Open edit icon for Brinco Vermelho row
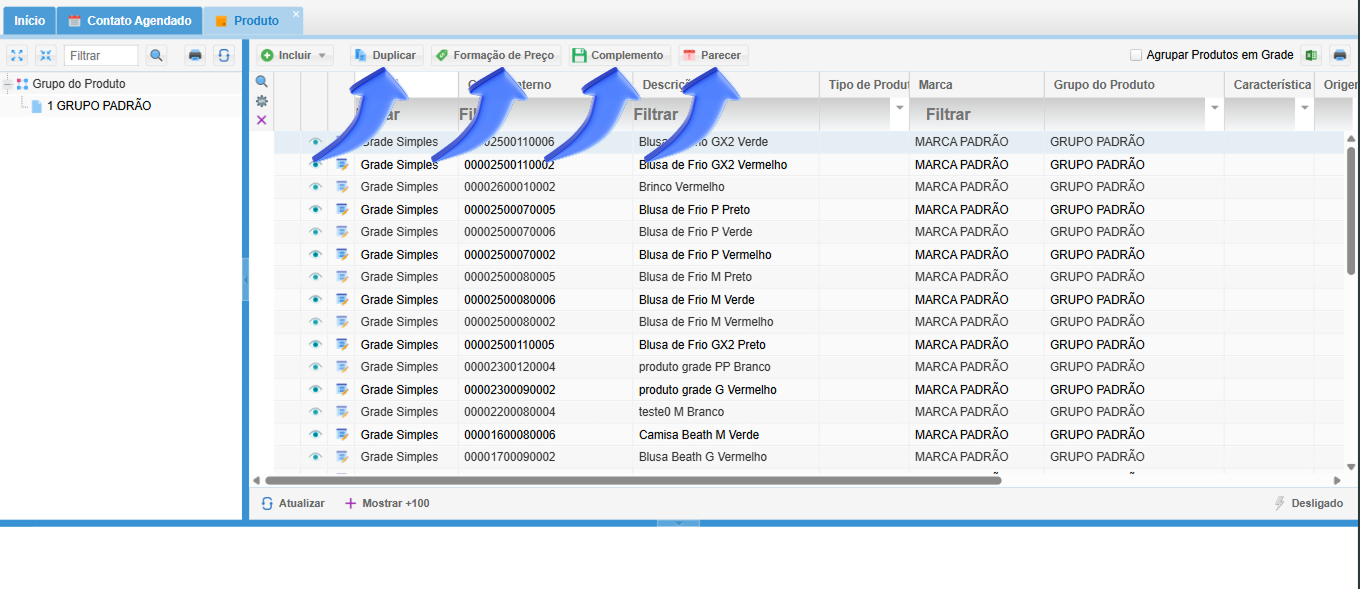 click(342, 187)
